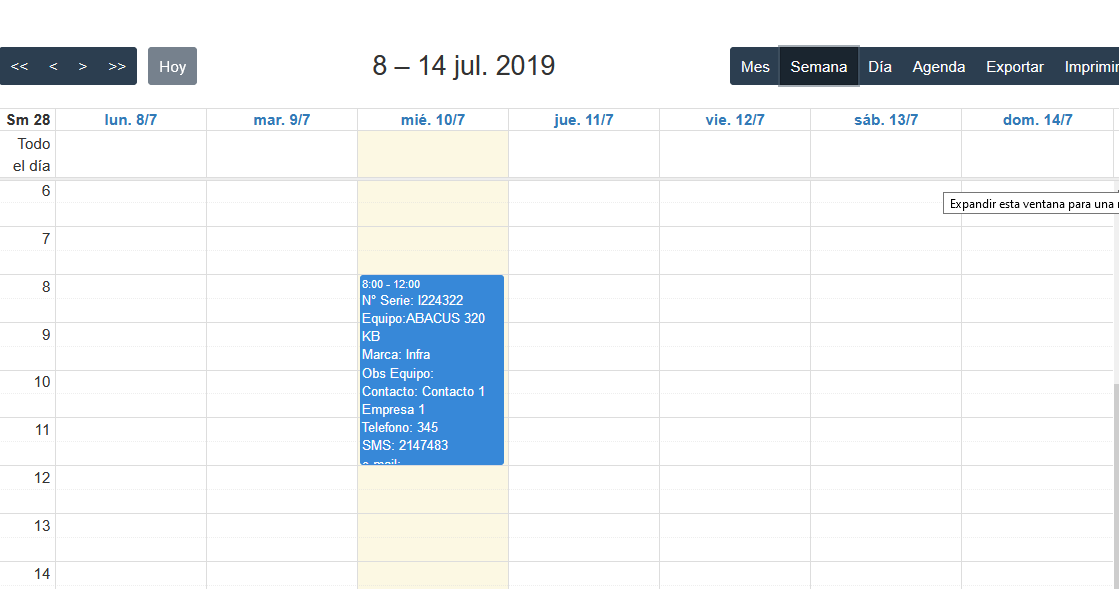Advance to next week with ">" arrow
Screen dimensions: 1119x589
click(x=83, y=66)
